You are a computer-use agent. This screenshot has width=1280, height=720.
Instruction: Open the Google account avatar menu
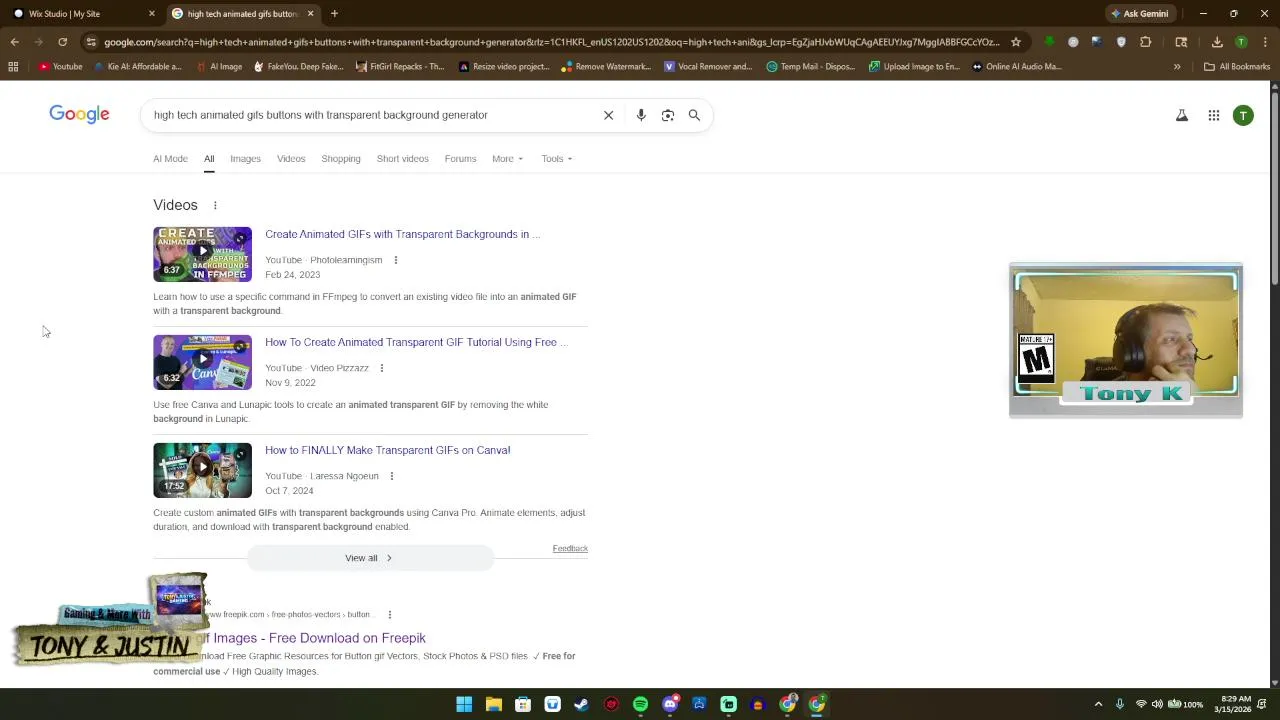[x=1243, y=115]
